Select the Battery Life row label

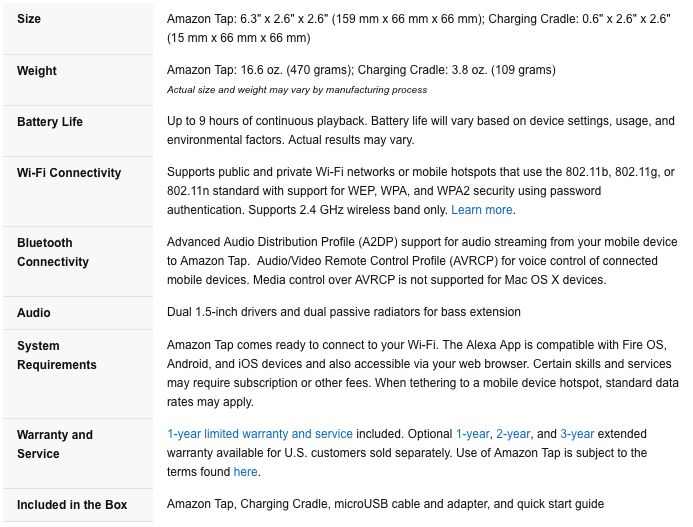point(50,122)
